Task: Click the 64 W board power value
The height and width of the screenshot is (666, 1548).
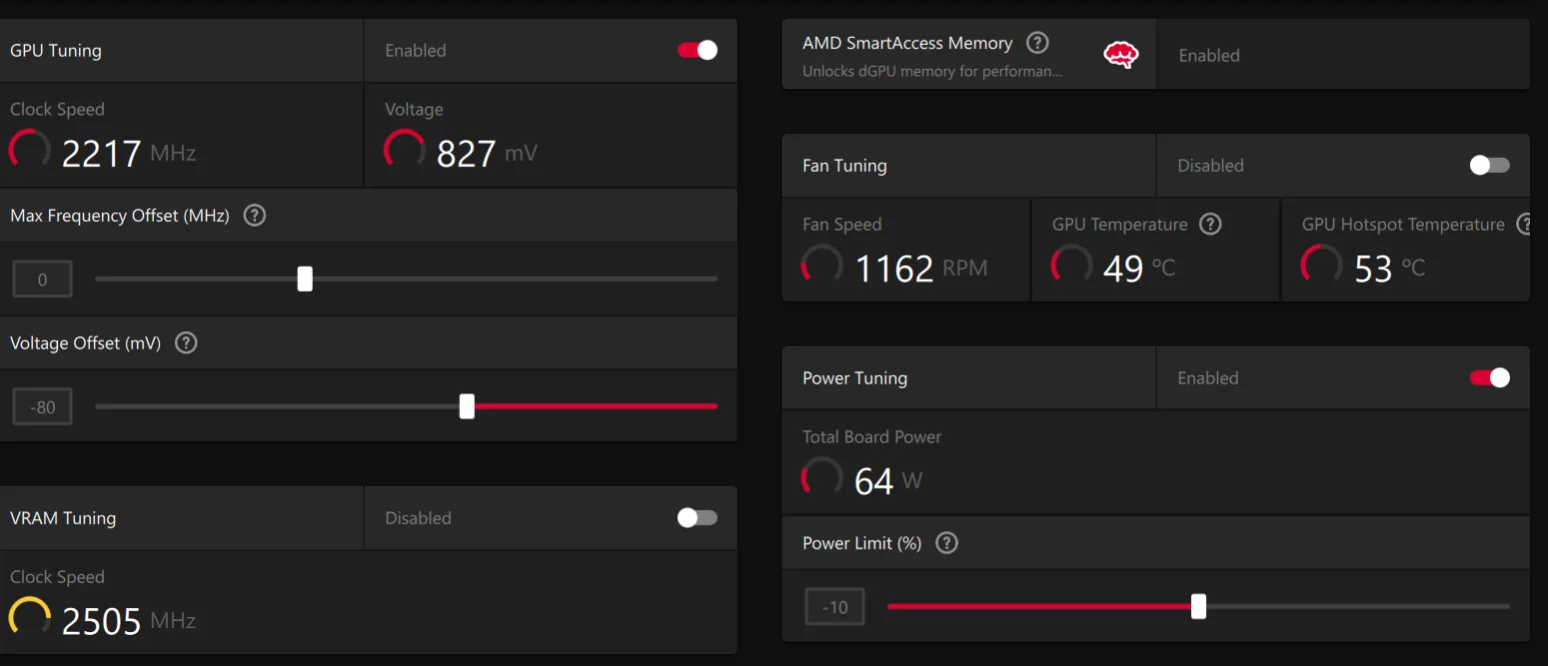Action: click(888, 481)
